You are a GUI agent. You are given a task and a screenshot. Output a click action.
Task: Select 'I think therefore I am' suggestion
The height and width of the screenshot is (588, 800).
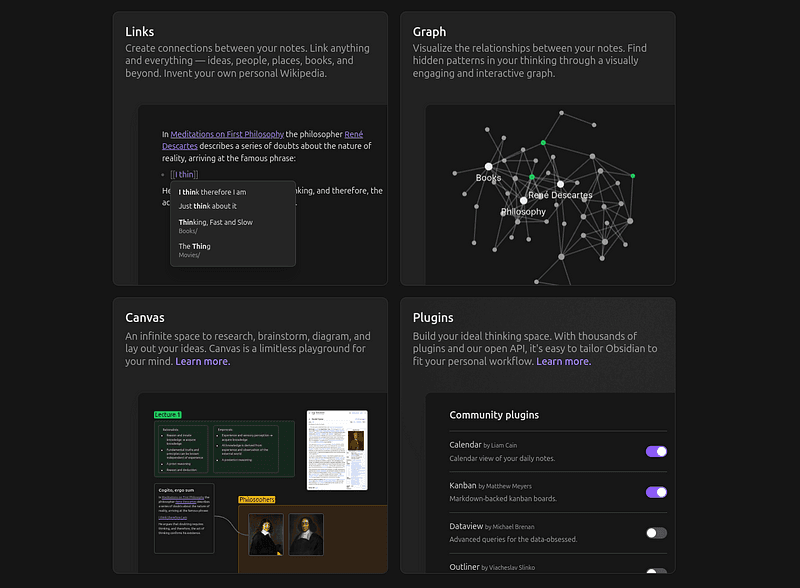[x=212, y=192]
